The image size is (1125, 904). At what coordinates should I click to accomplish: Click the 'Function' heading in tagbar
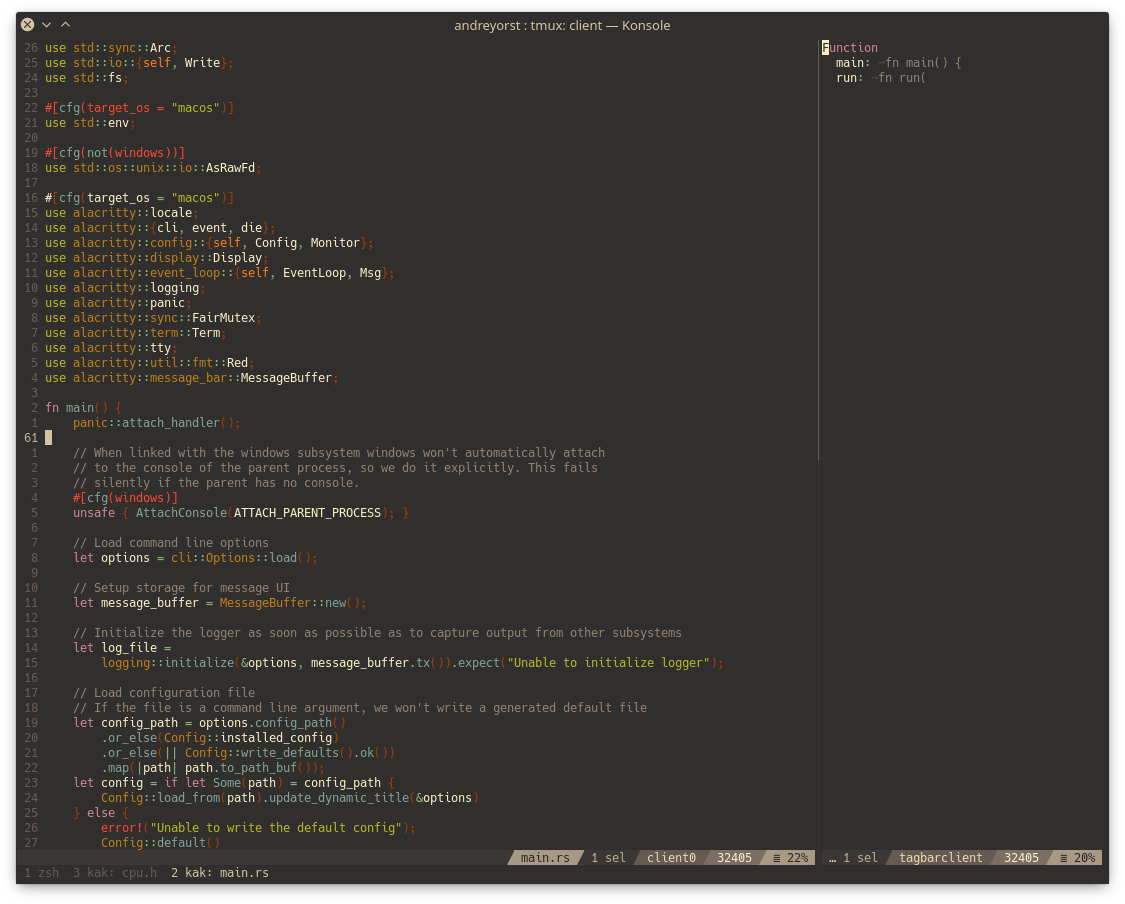(x=850, y=48)
